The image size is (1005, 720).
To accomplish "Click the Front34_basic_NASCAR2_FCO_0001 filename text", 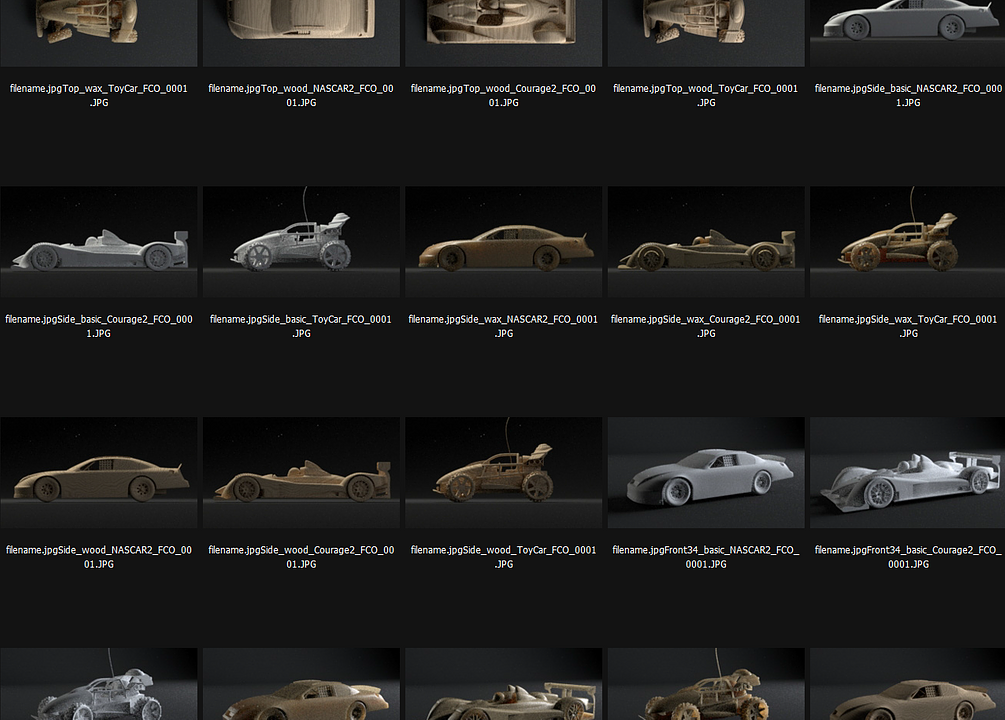I will [x=705, y=556].
